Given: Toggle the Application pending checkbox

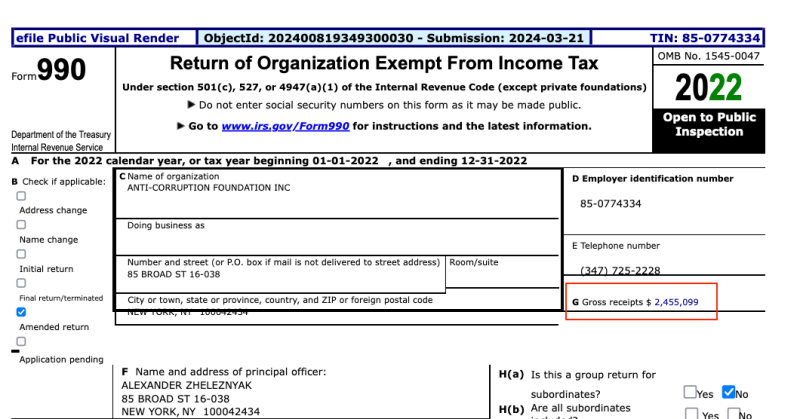Looking at the screenshot, I should [x=21, y=343].
